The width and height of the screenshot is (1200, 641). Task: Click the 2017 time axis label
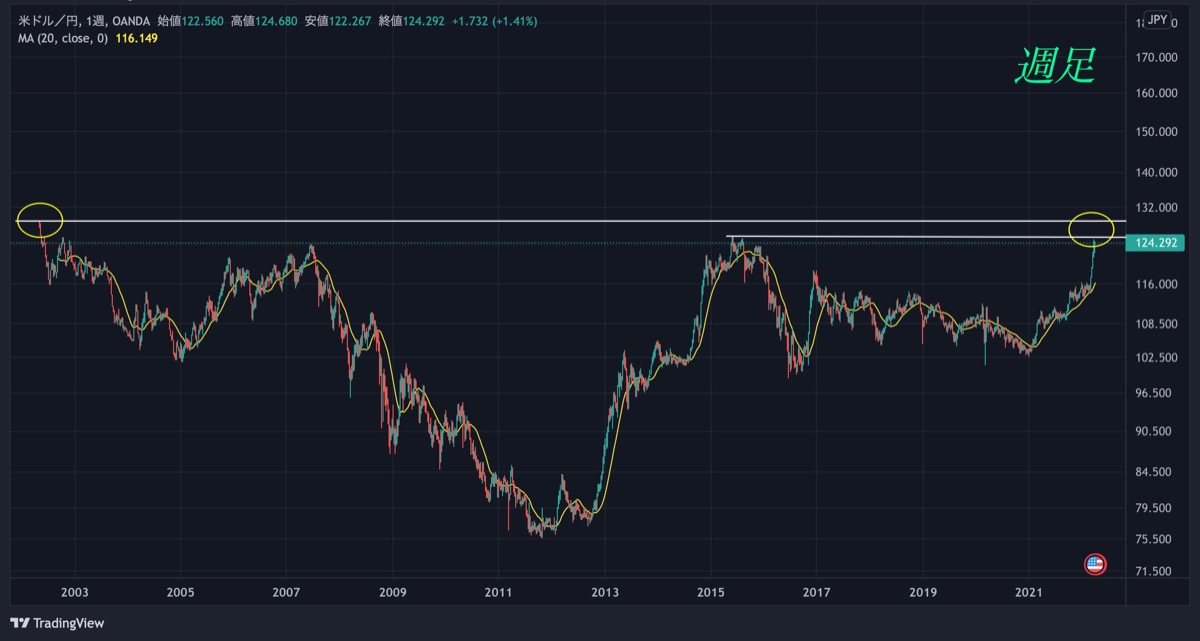[817, 592]
